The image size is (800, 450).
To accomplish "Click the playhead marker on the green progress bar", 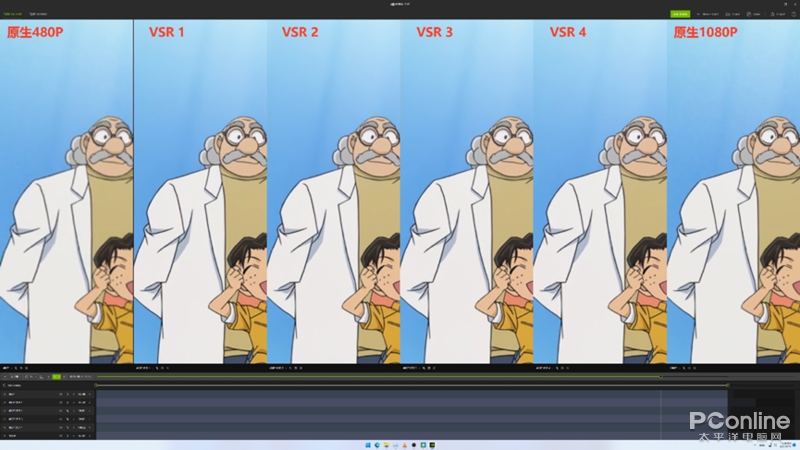I will pyautogui.click(x=661, y=377).
